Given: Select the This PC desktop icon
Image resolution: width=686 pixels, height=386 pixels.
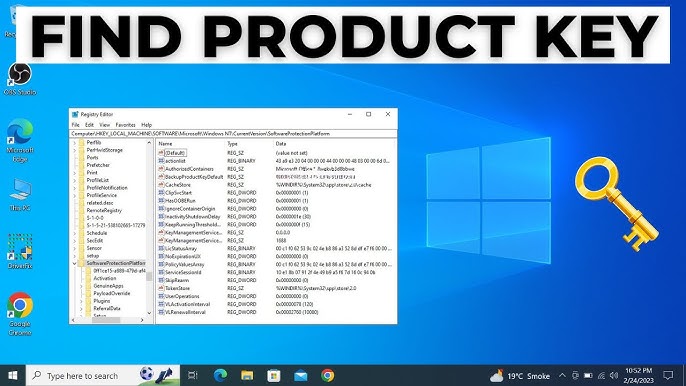Looking at the screenshot, I should 20,194.
